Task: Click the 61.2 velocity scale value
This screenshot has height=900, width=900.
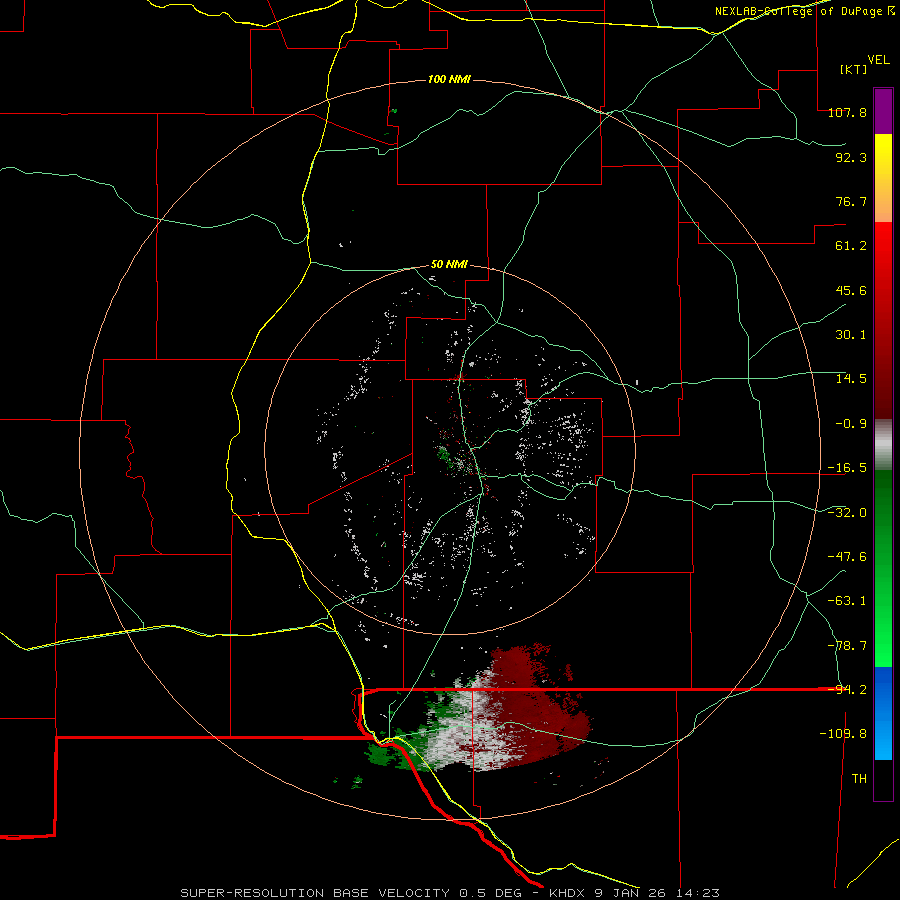Action: tap(851, 246)
